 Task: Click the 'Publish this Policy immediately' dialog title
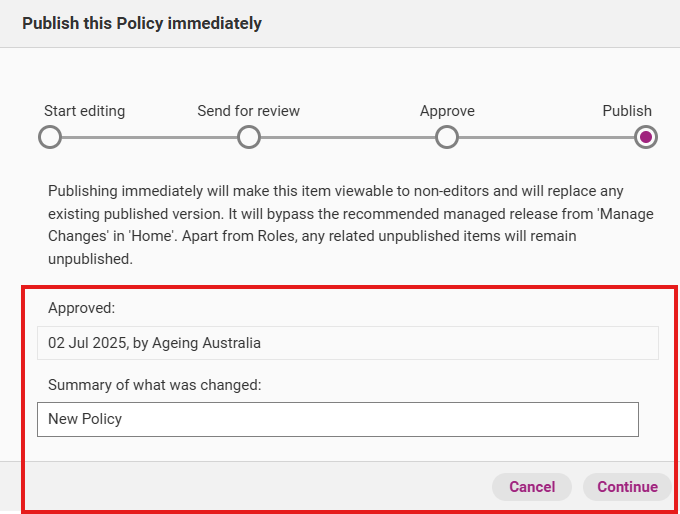tap(142, 23)
